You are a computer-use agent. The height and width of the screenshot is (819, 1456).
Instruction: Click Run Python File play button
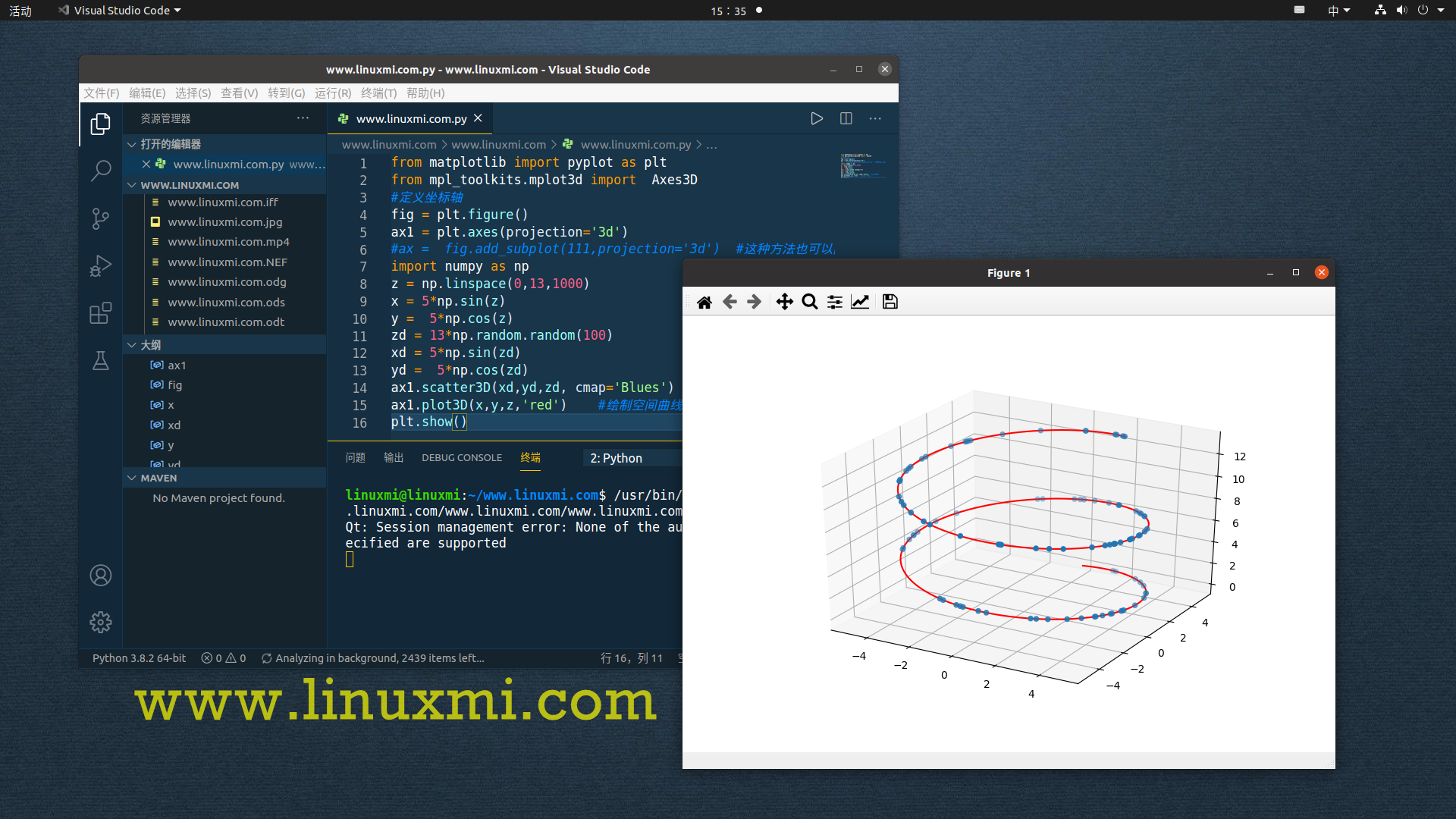tap(817, 118)
